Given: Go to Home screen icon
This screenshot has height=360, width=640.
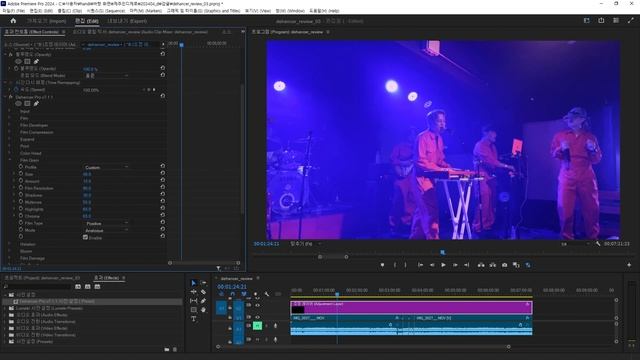Looking at the screenshot, I should pos(13,21).
